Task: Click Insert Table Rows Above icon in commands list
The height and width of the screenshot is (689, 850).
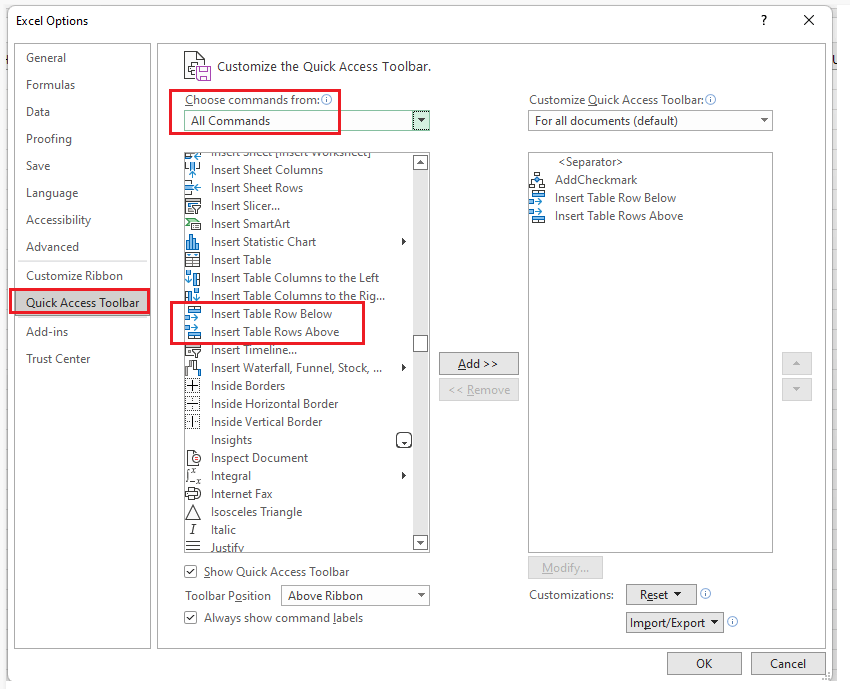Action: [x=193, y=332]
